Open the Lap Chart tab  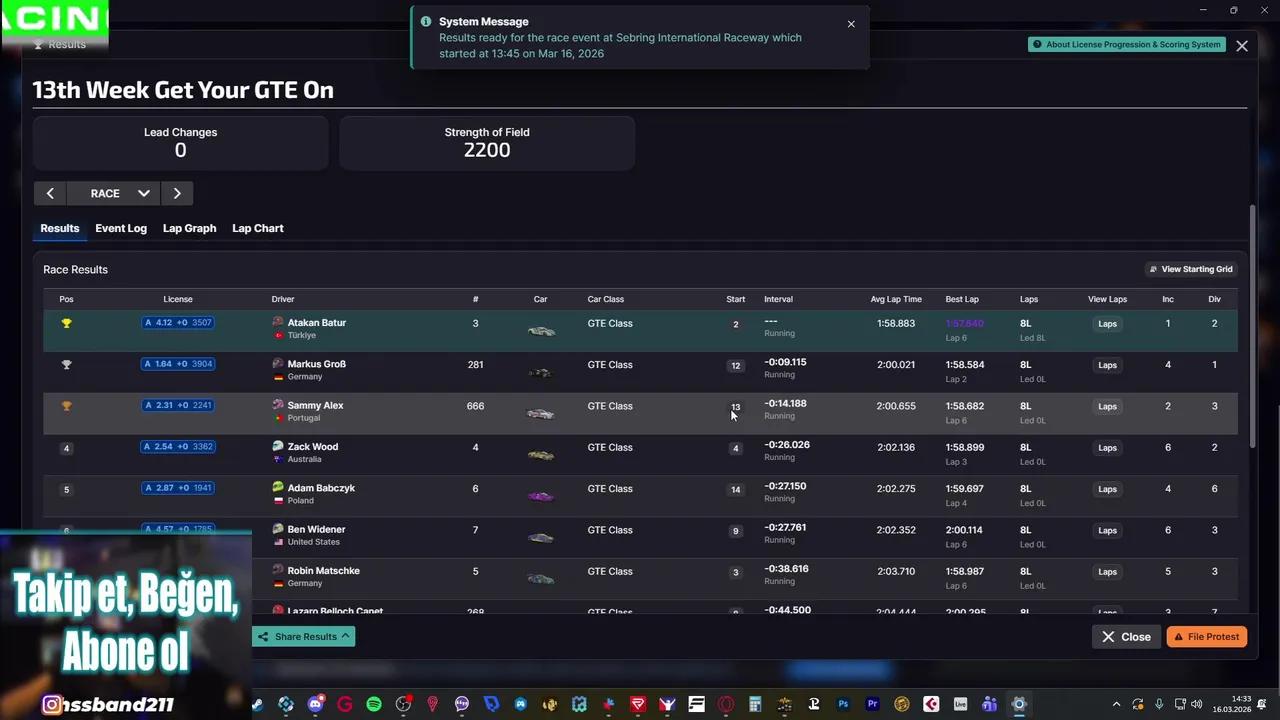258,228
